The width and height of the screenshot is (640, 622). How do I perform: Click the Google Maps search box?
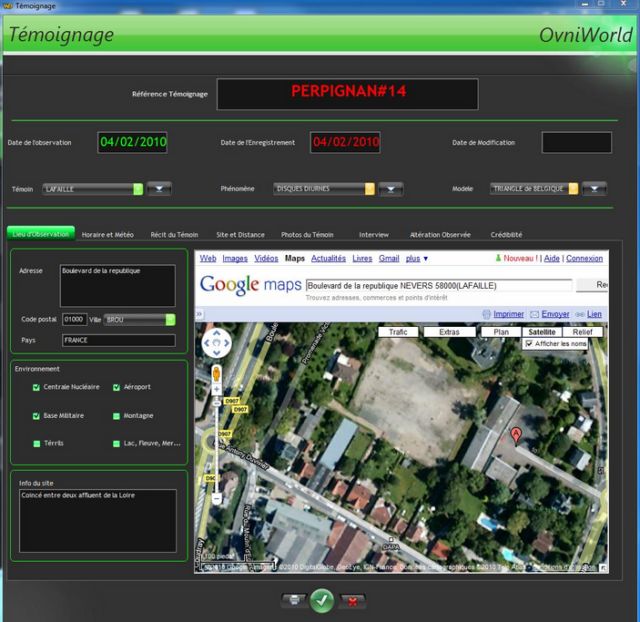(439, 286)
